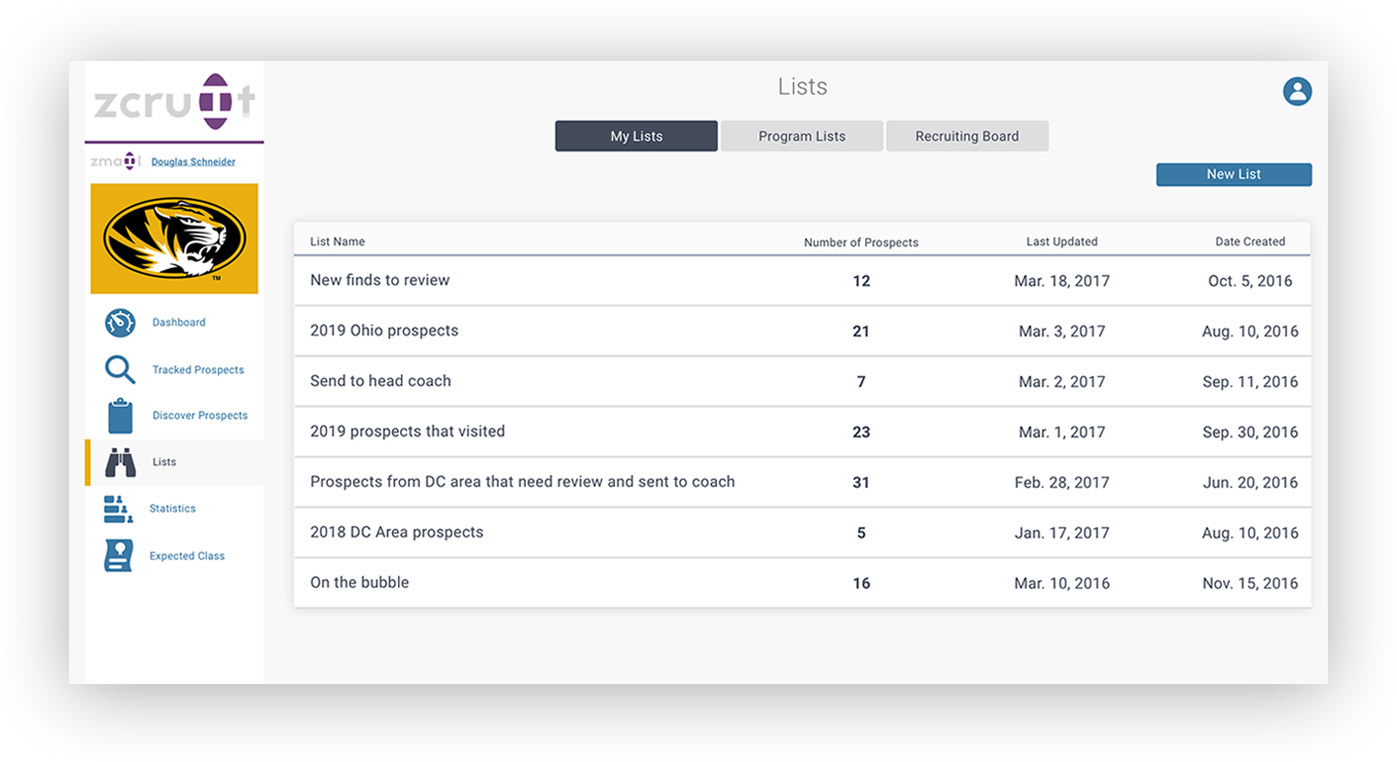Open Expected Class in sidebar
The height and width of the screenshot is (762, 1397).
pyautogui.click(x=187, y=556)
